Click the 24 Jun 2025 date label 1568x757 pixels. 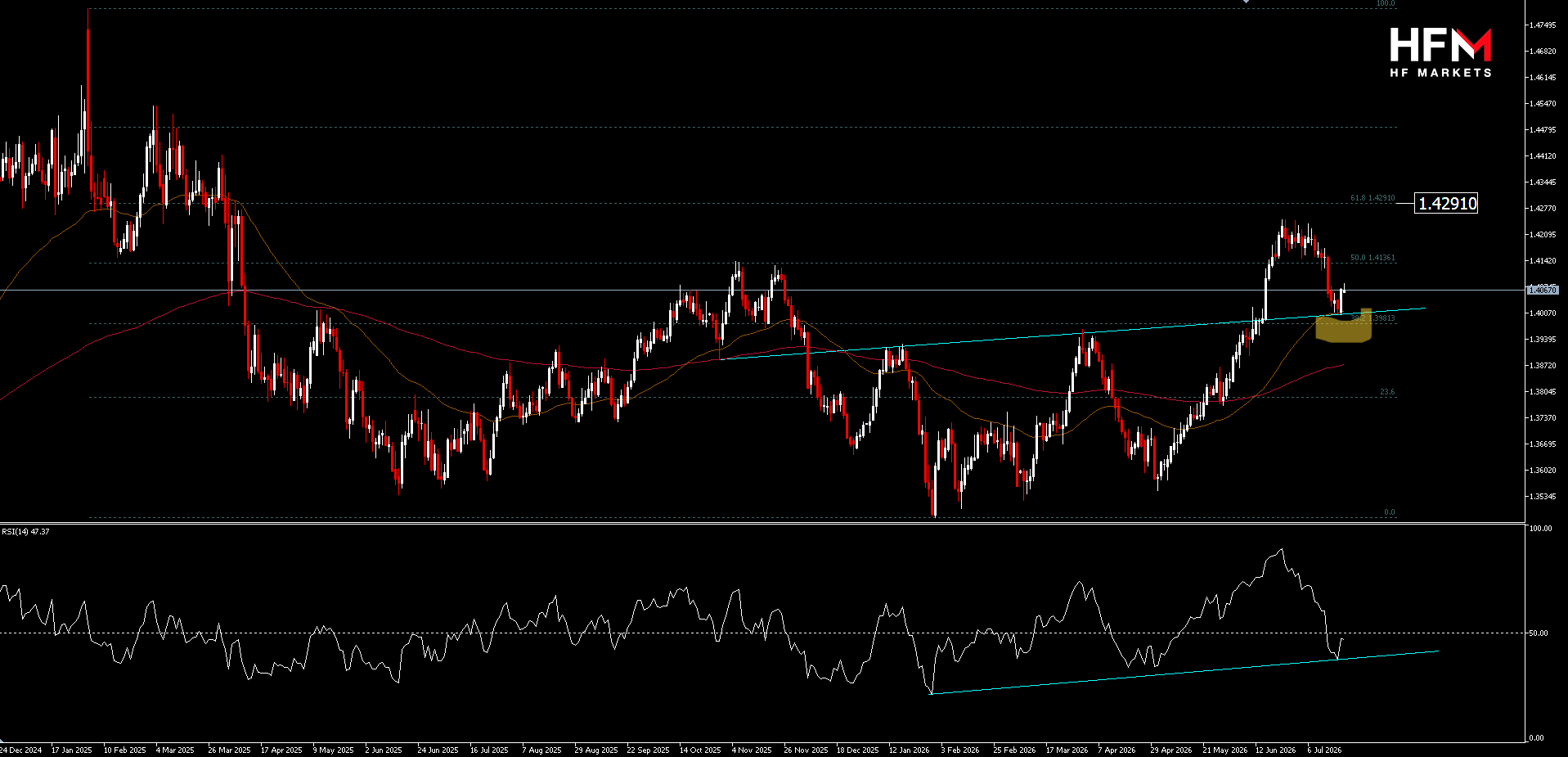(x=438, y=750)
